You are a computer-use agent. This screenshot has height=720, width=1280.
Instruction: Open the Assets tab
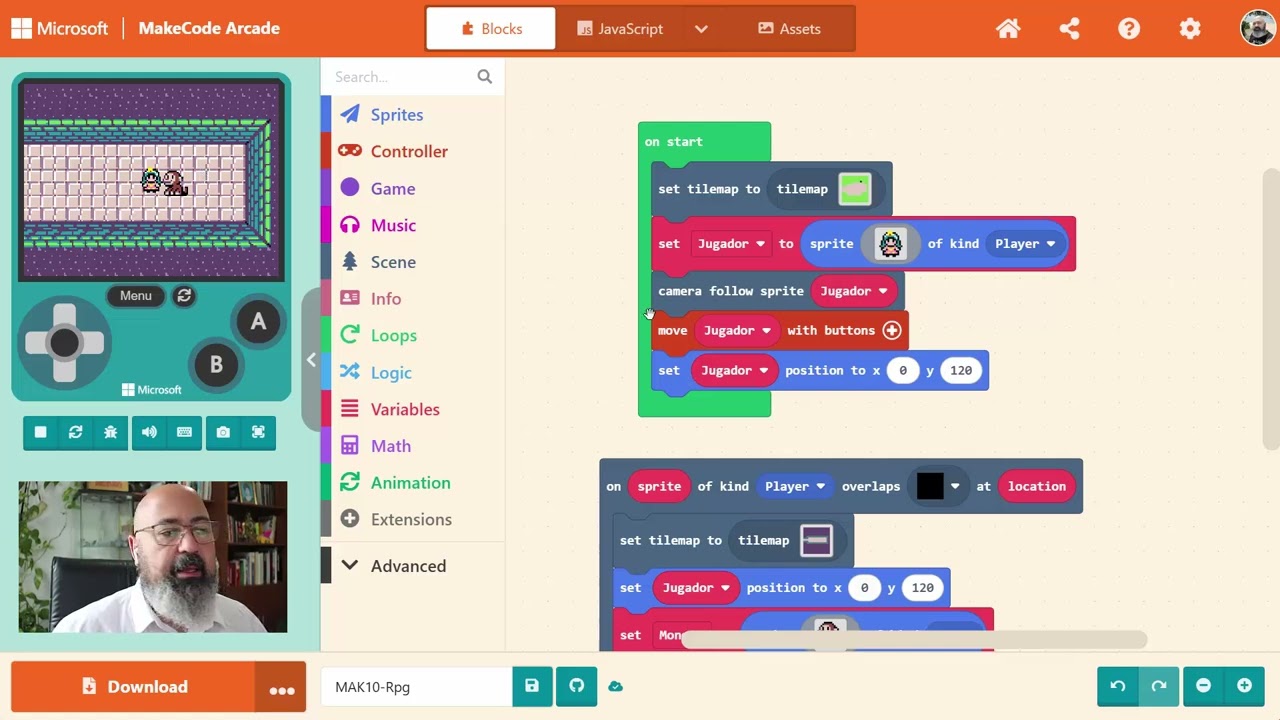coord(789,29)
